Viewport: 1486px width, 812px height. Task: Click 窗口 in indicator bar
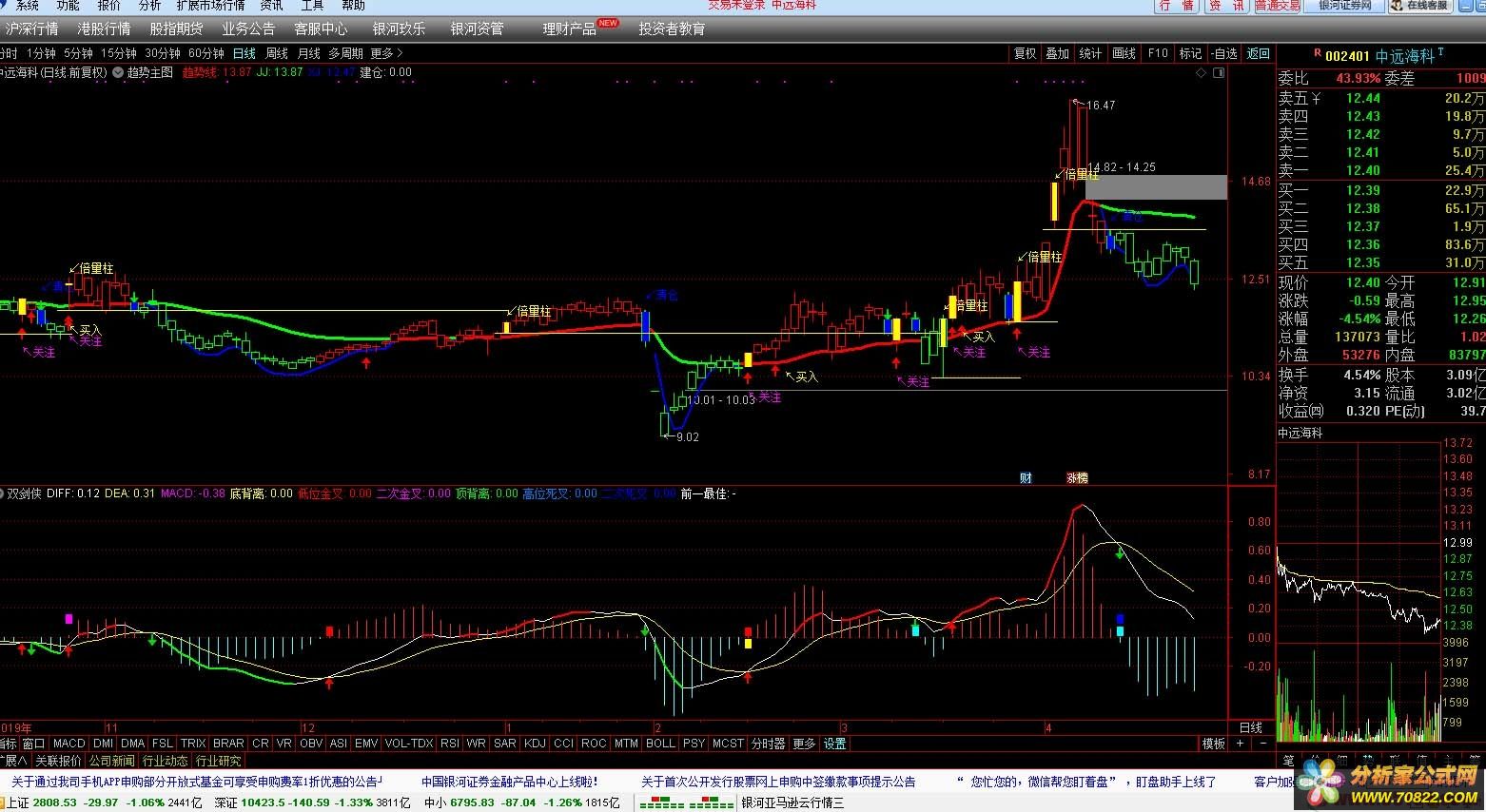[x=33, y=744]
